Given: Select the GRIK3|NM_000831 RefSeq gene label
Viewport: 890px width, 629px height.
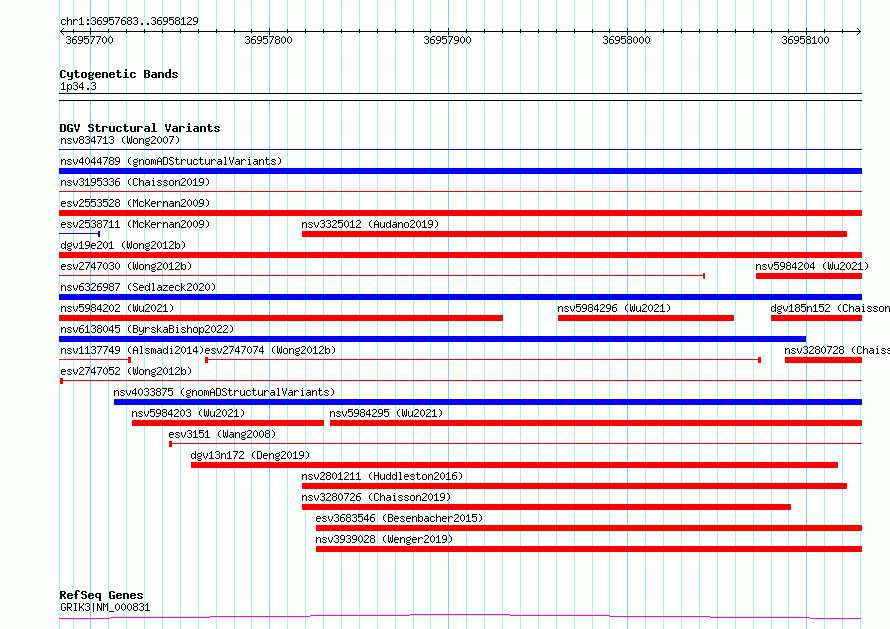Looking at the screenshot, I should [105, 607].
